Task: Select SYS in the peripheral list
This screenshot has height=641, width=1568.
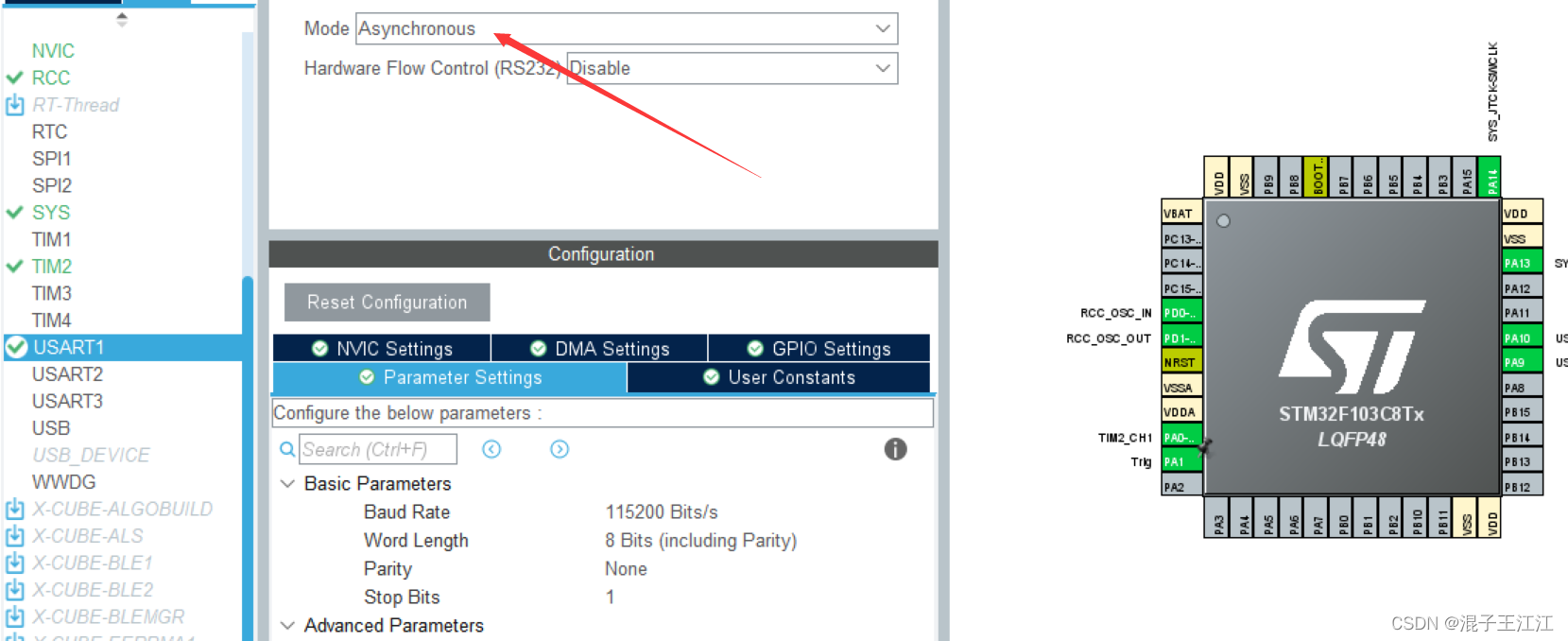Action: coord(51,213)
